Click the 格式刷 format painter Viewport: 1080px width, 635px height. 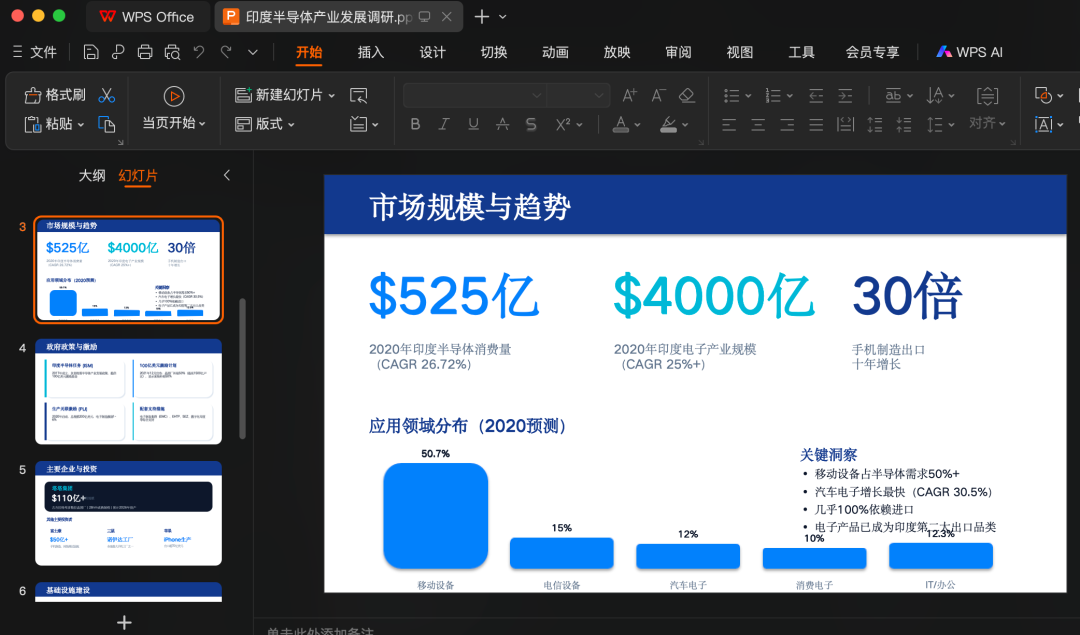pyautogui.click(x=55, y=95)
